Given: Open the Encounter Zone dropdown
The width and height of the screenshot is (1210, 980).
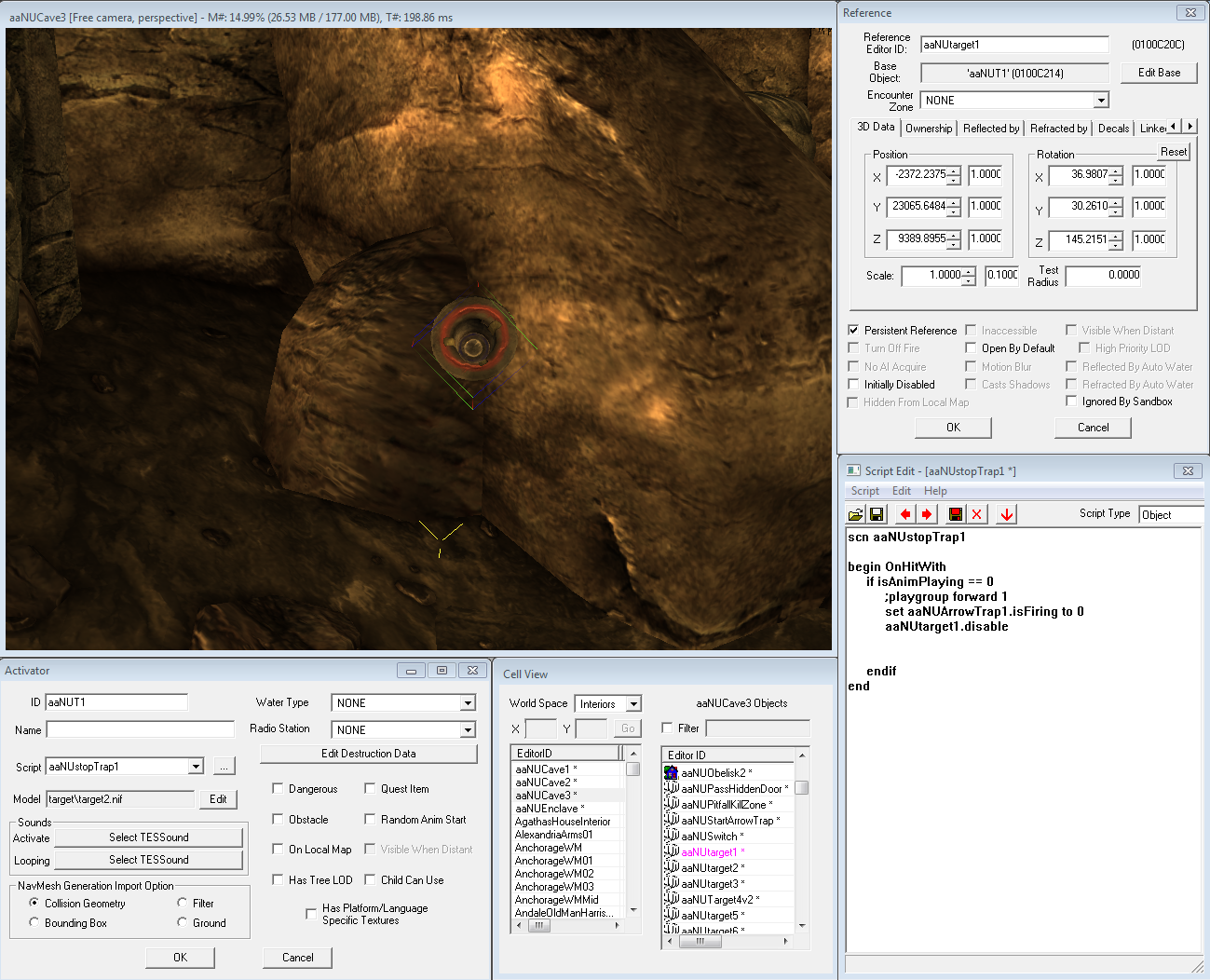Looking at the screenshot, I should [1101, 101].
